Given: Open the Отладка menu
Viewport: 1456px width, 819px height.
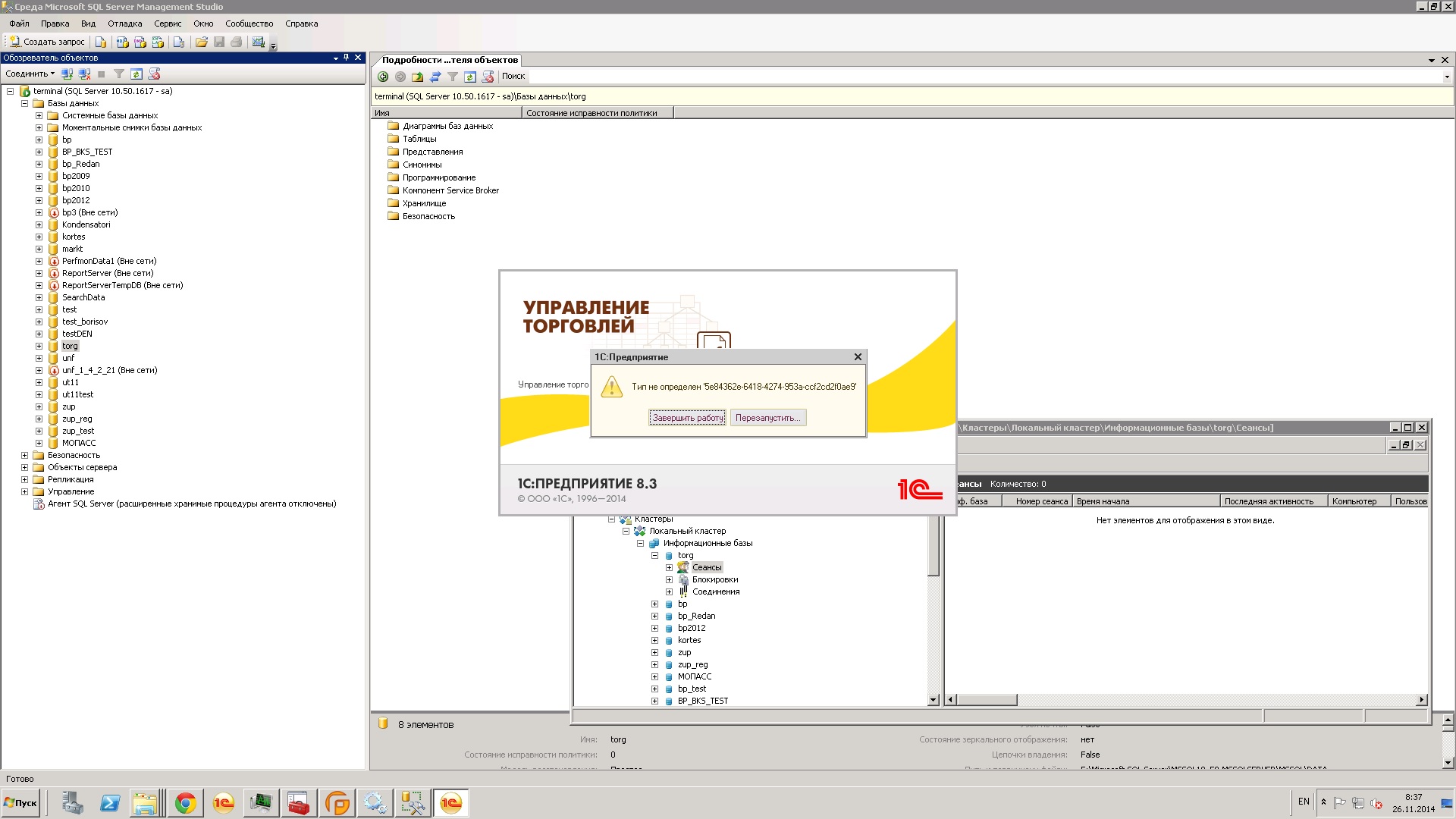Looking at the screenshot, I should coord(124,24).
